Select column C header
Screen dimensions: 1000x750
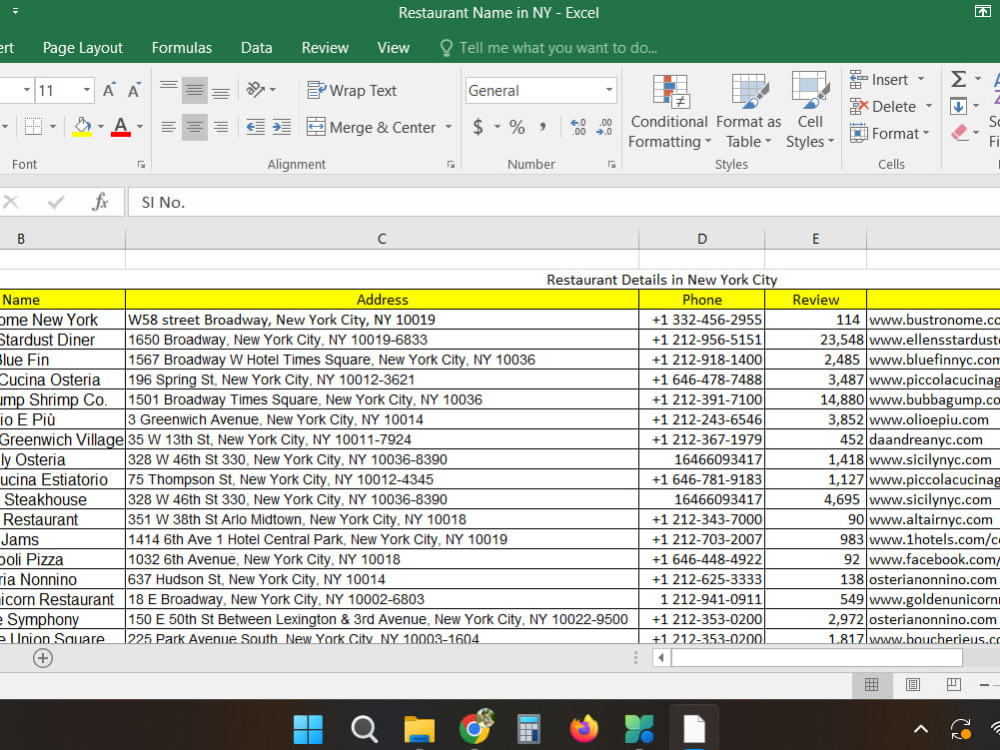pyautogui.click(x=381, y=239)
